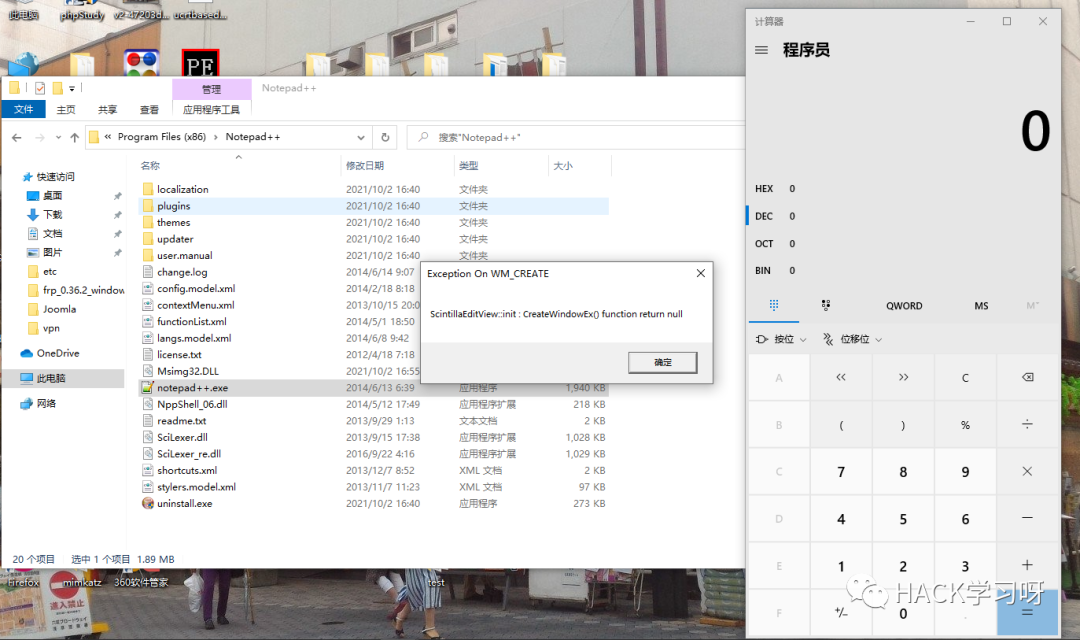Expand breadcrumb arrow after Program Files (x86)
Image resolution: width=1080 pixels, height=640 pixels.
[x=216, y=137]
